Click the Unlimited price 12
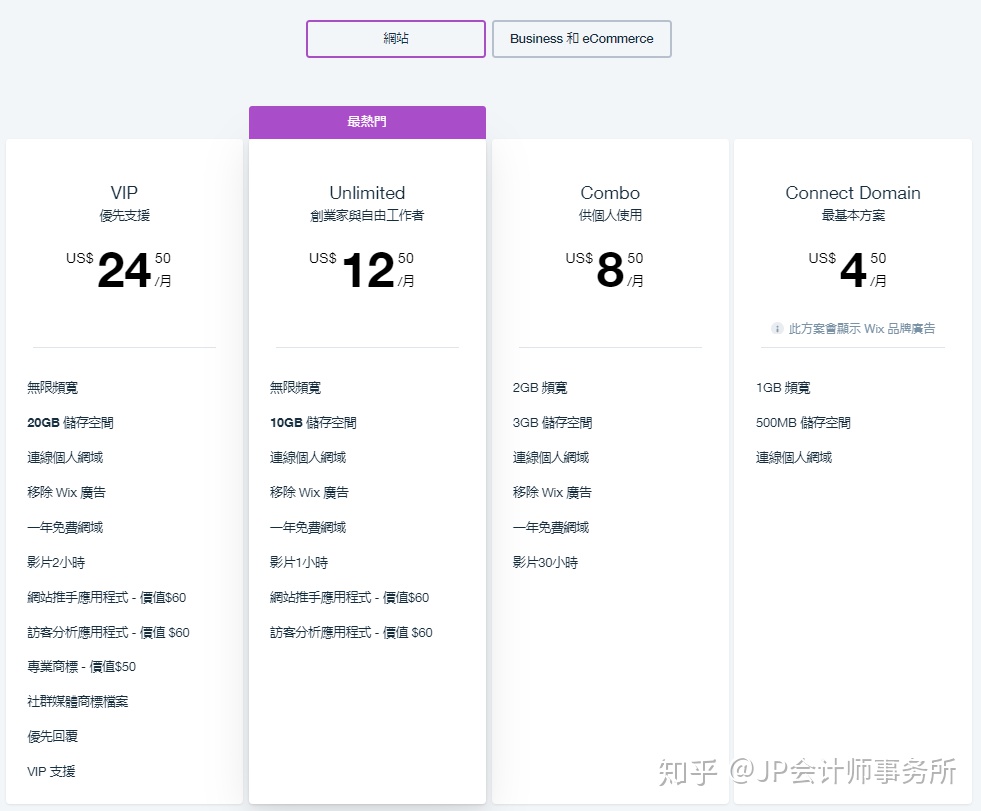This screenshot has height=811, width=981. pos(368,270)
